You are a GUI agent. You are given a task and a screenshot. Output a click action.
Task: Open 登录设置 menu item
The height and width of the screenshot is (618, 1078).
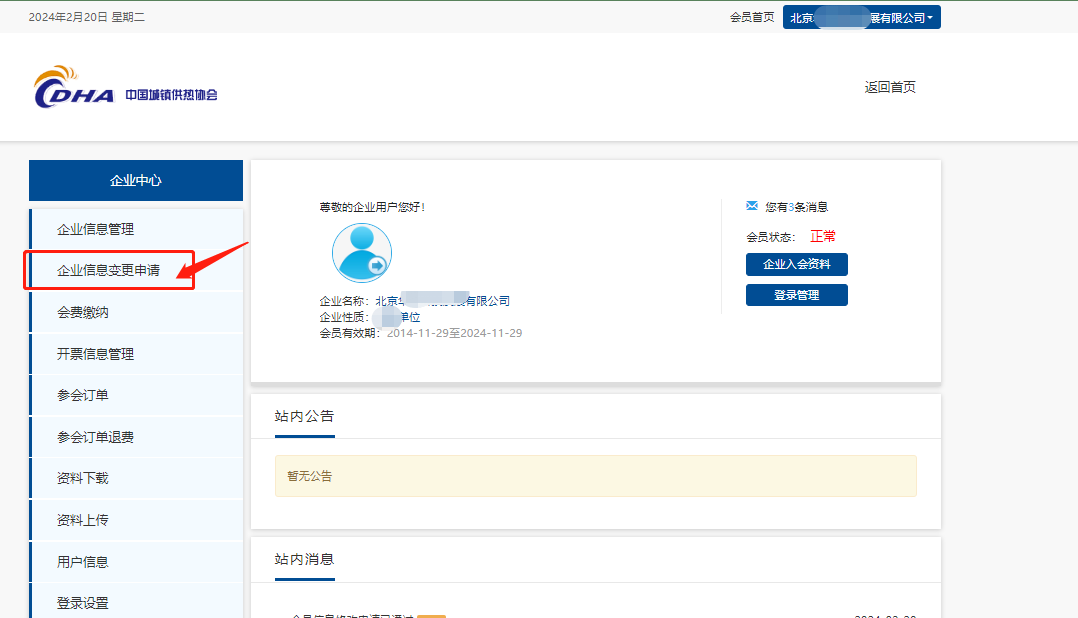click(136, 603)
